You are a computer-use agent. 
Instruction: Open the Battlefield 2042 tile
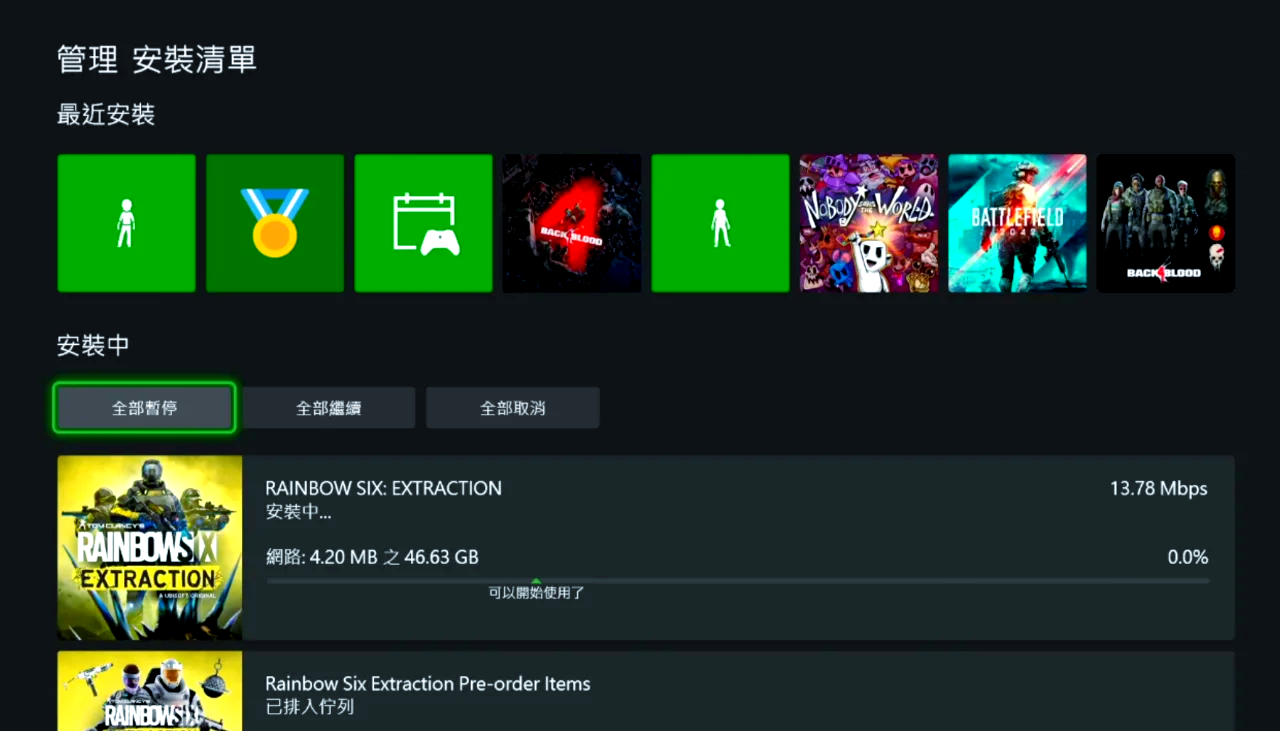[x=1017, y=223]
